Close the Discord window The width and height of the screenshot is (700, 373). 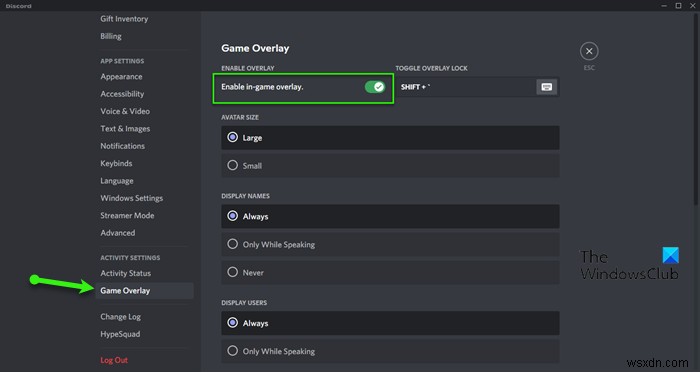coord(693,6)
